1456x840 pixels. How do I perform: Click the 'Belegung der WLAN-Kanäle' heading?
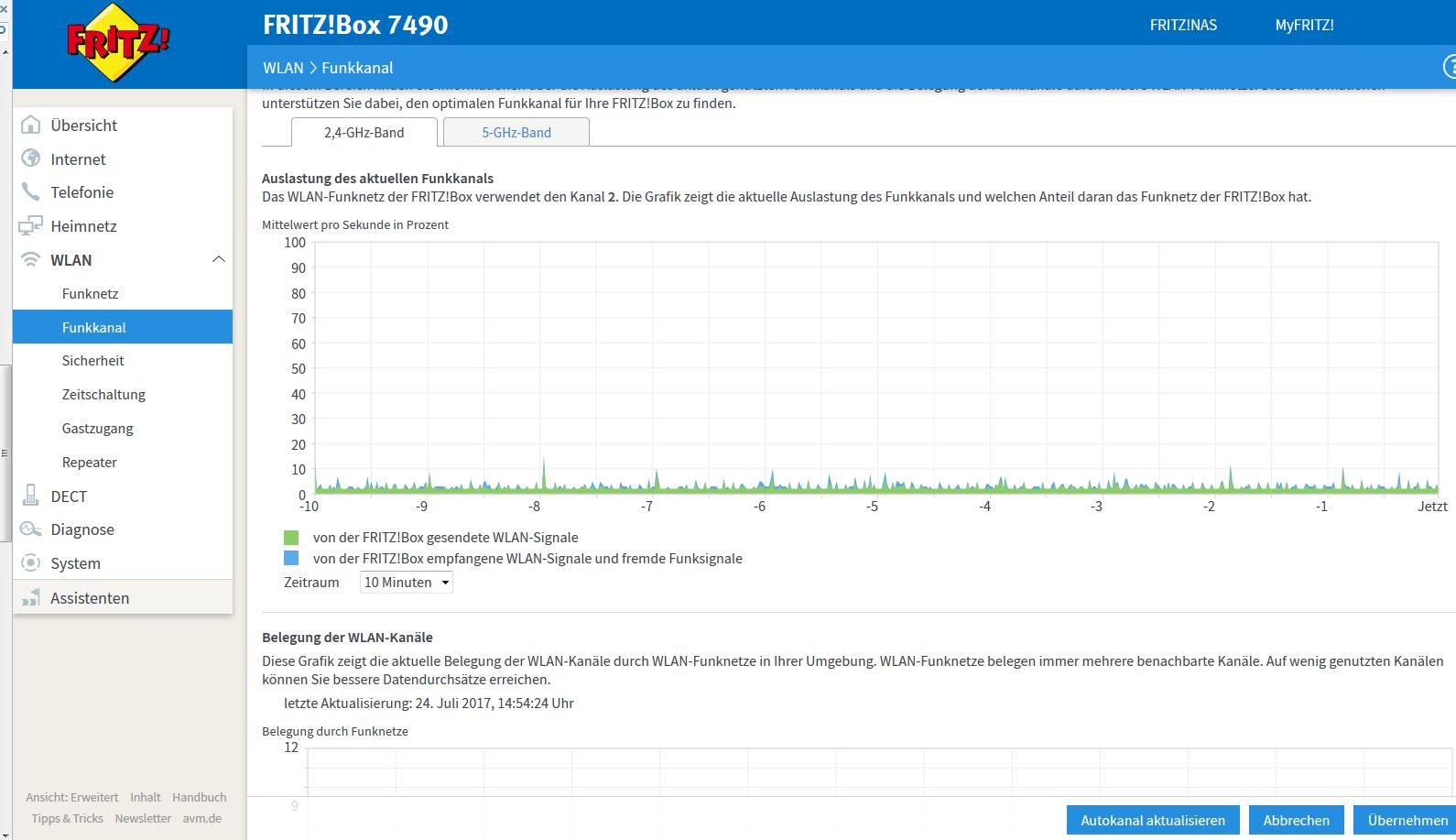347,637
